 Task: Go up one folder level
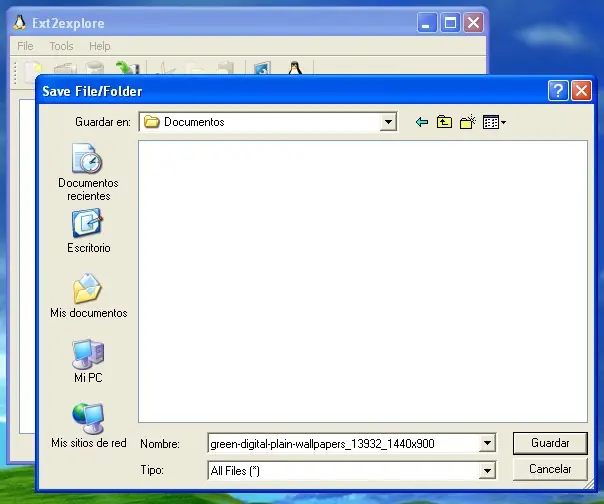click(444, 122)
